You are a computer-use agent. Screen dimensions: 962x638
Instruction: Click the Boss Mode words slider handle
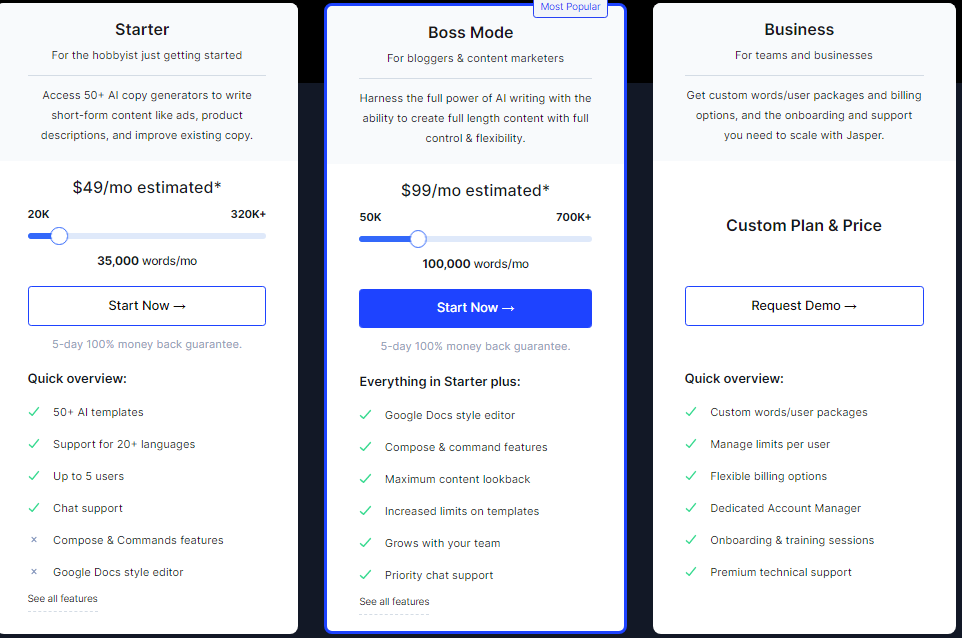(x=418, y=239)
